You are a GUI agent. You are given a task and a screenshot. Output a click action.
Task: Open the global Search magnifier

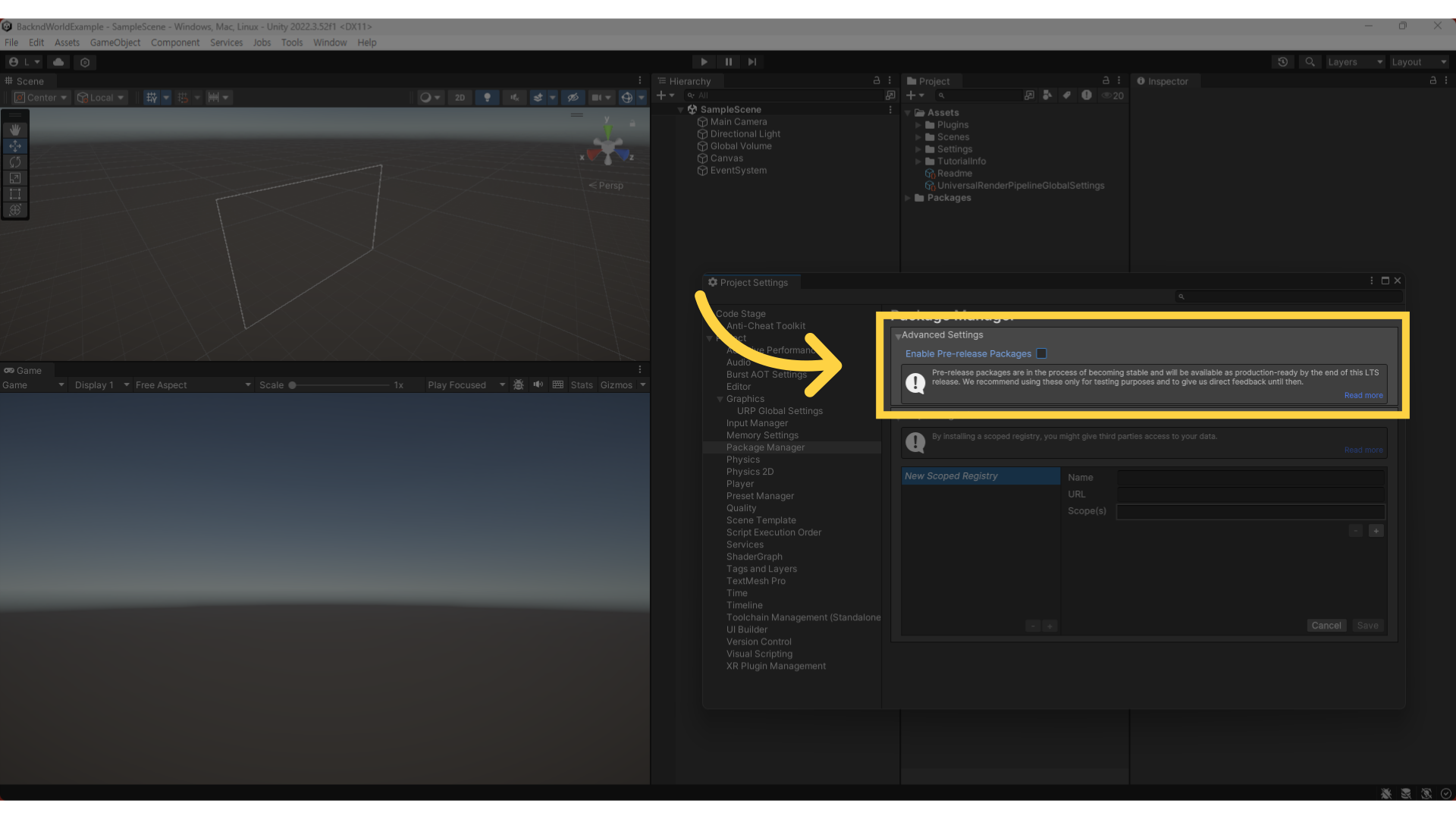coord(1310,62)
